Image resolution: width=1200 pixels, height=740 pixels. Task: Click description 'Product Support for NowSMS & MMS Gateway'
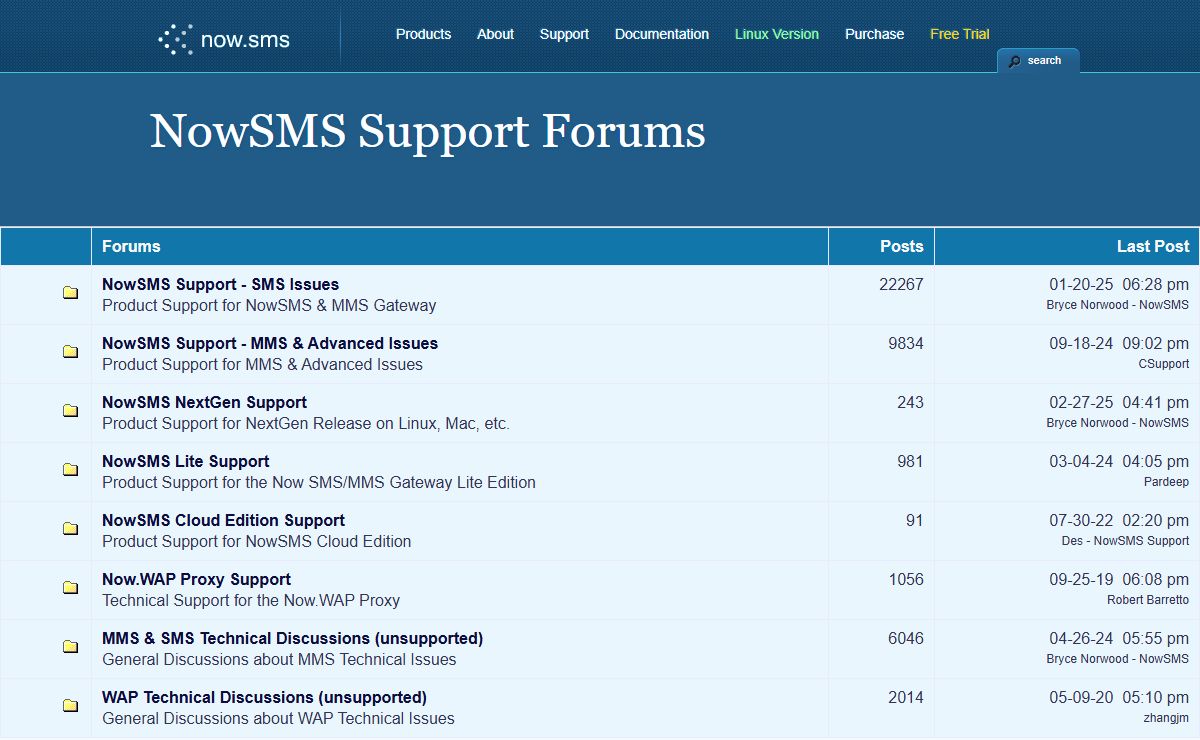pyautogui.click(x=269, y=305)
